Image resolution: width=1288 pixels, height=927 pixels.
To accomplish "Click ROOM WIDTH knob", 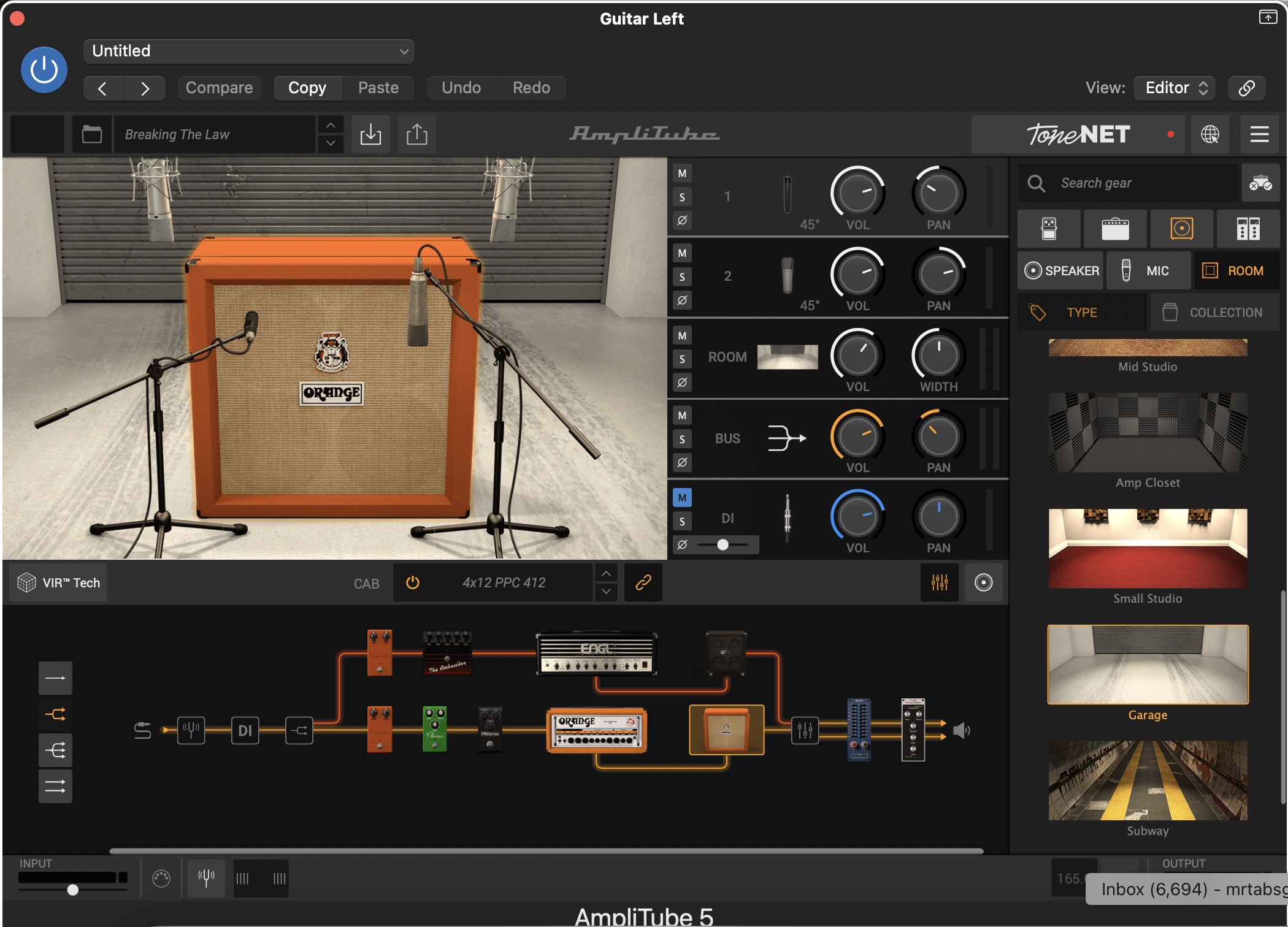I will click(938, 355).
